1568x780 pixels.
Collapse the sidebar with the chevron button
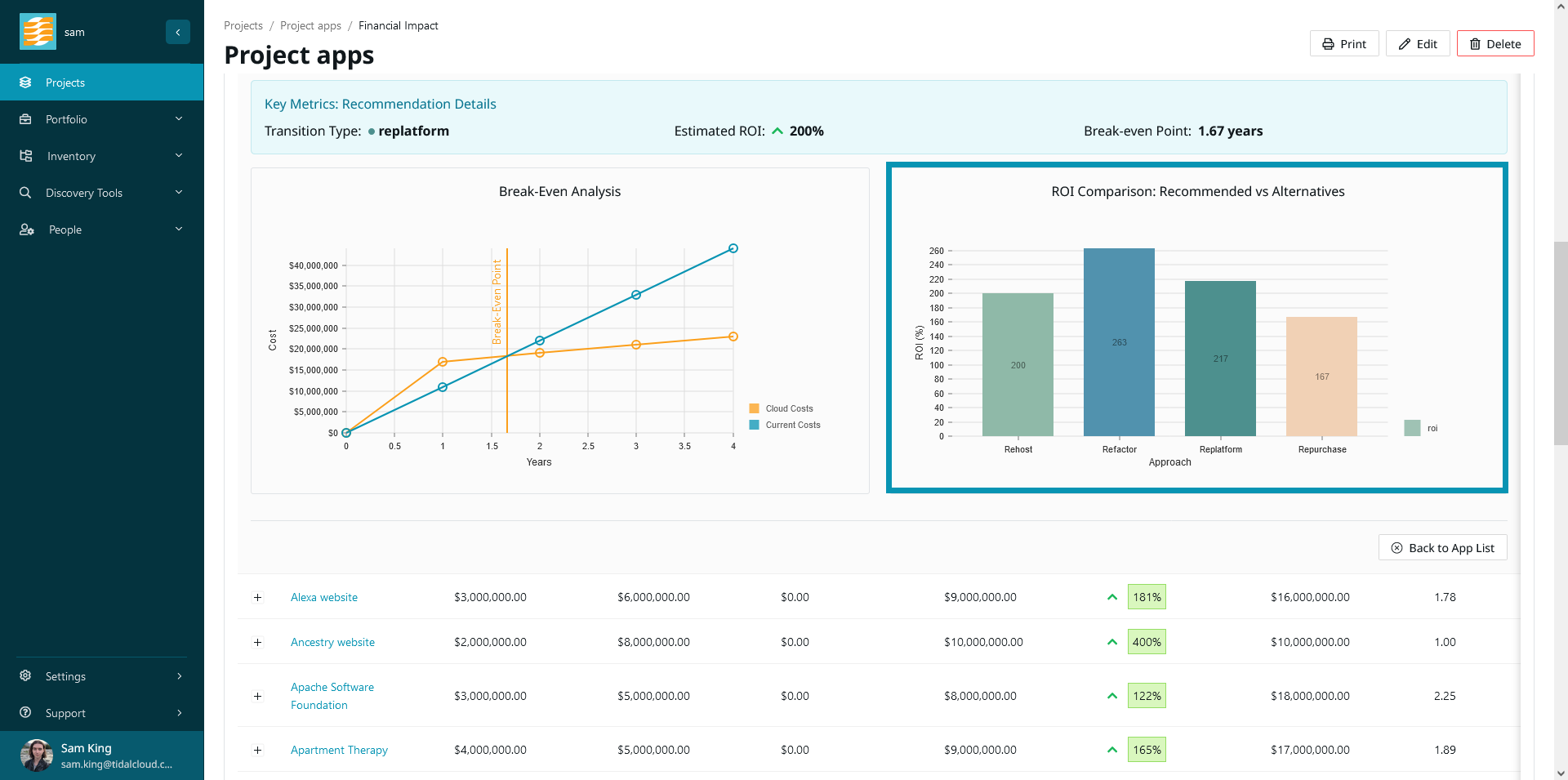point(177,32)
